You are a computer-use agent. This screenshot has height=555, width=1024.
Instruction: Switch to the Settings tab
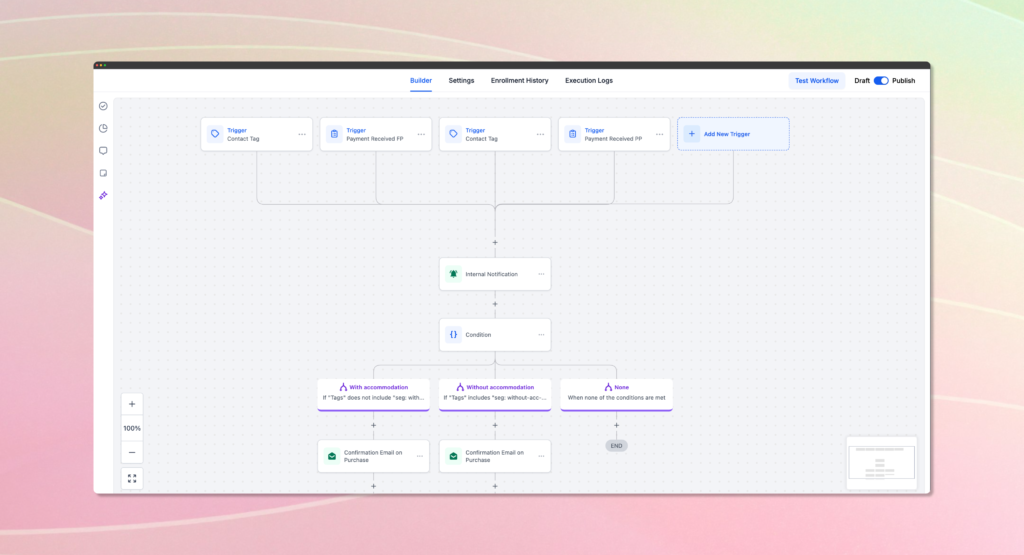(x=461, y=81)
